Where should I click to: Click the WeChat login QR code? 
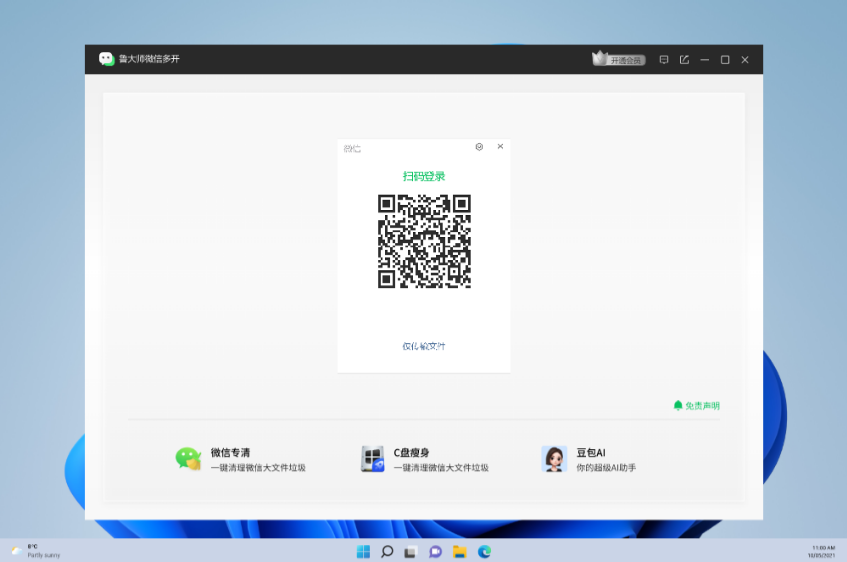click(424, 241)
